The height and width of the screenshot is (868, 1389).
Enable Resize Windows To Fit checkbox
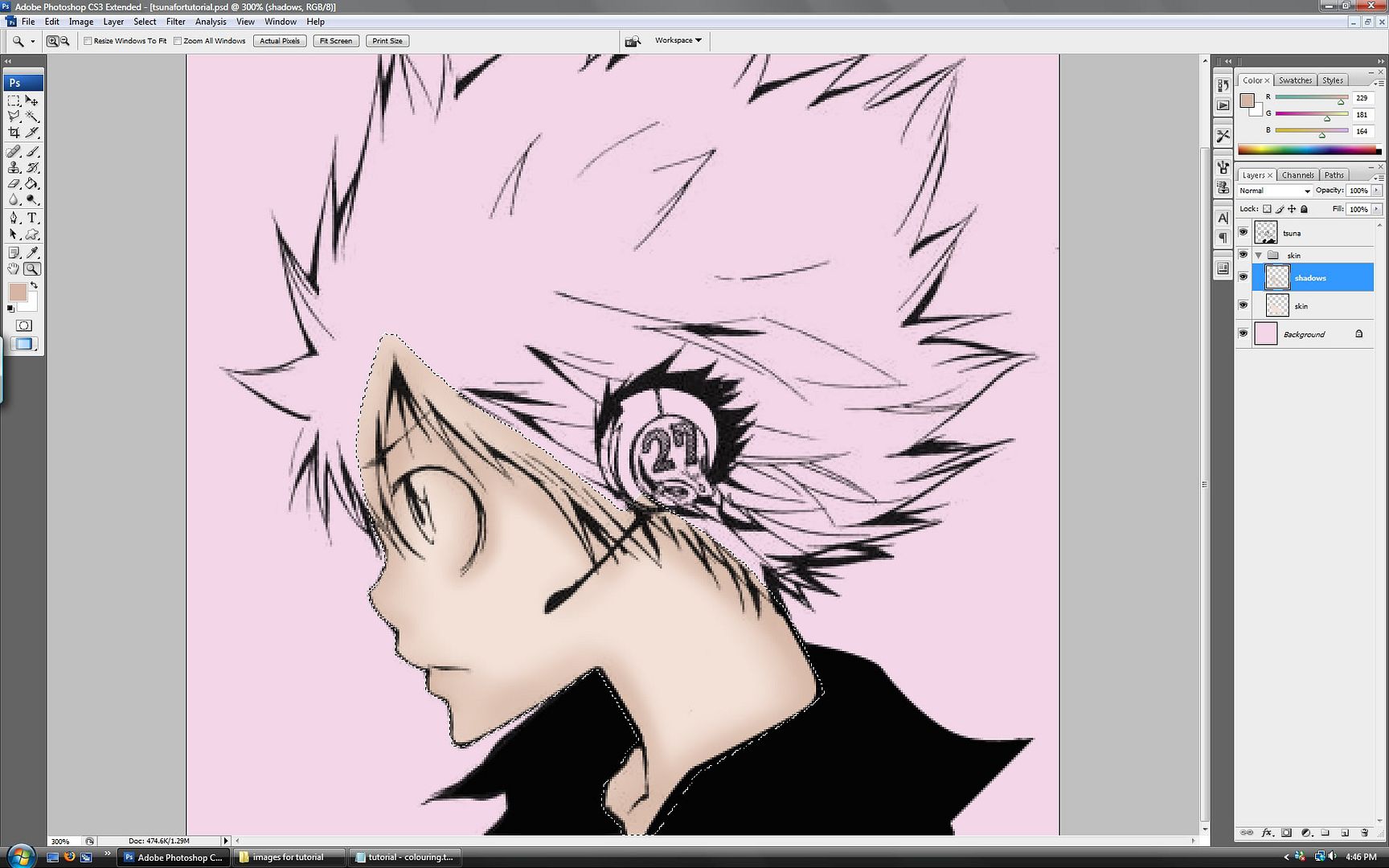pyautogui.click(x=88, y=41)
